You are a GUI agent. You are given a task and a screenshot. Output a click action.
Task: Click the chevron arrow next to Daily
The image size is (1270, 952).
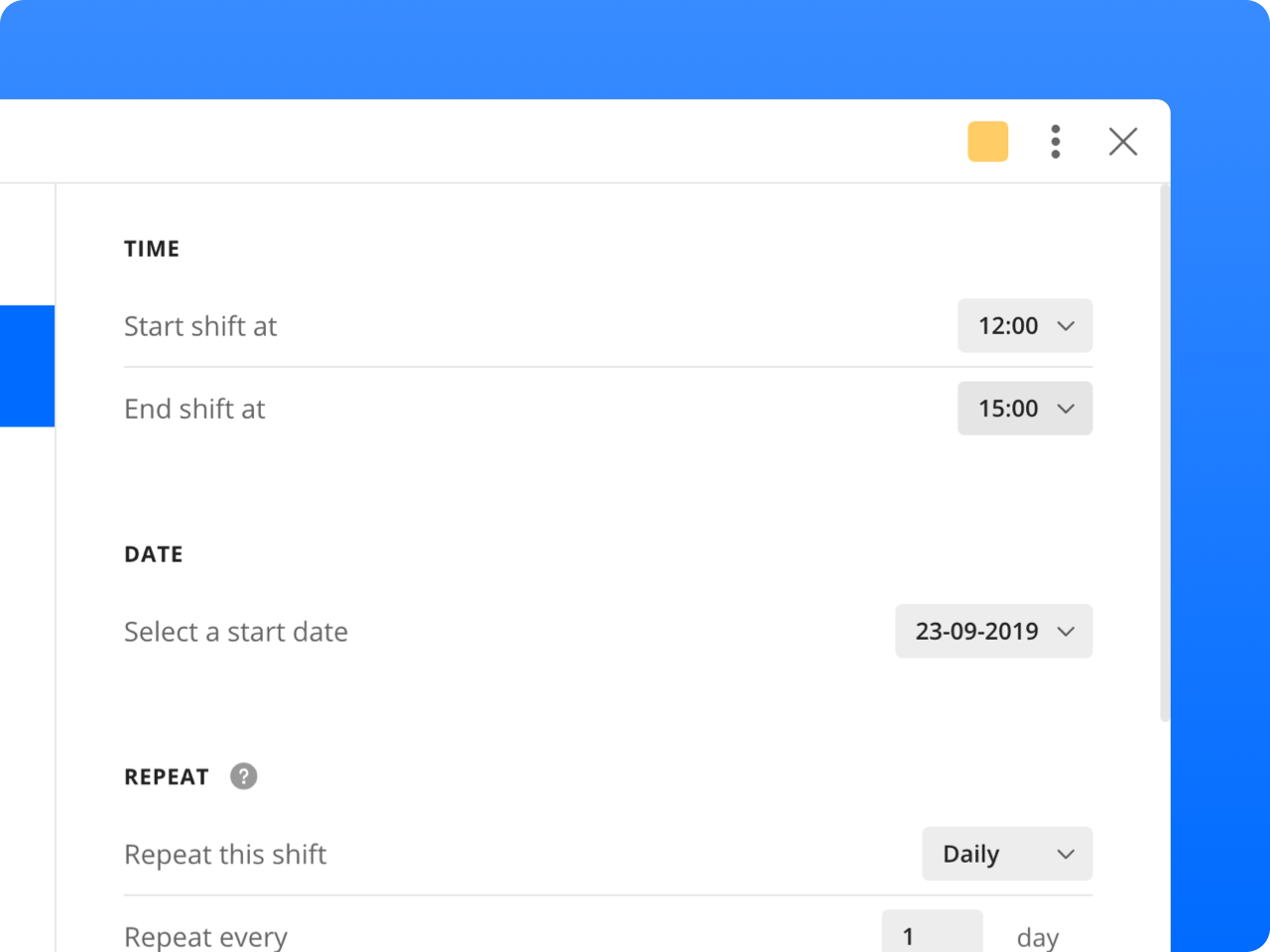click(1067, 854)
